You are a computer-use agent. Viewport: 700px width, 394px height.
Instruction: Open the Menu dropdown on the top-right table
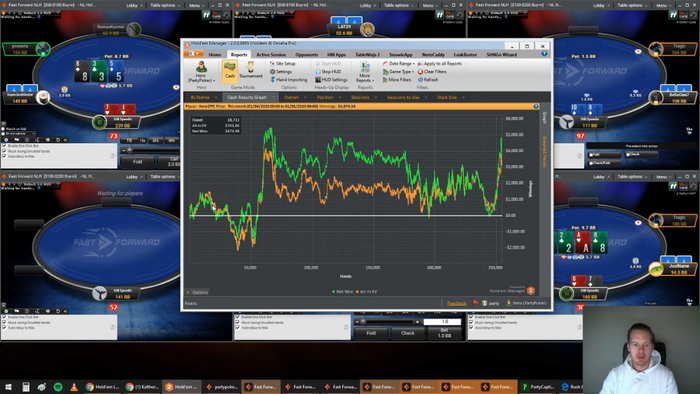(x=663, y=5)
